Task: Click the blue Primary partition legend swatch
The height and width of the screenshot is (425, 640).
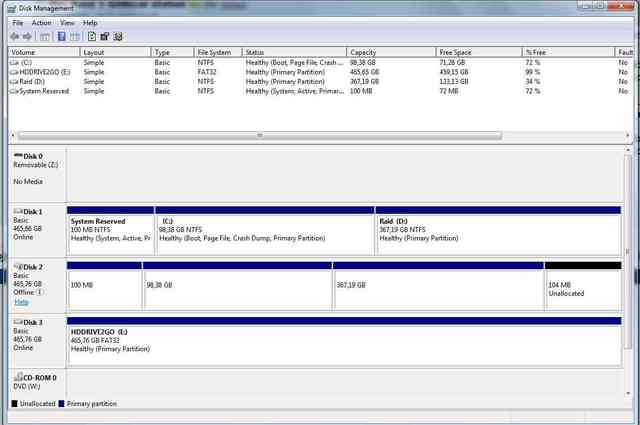Action: coord(62,403)
